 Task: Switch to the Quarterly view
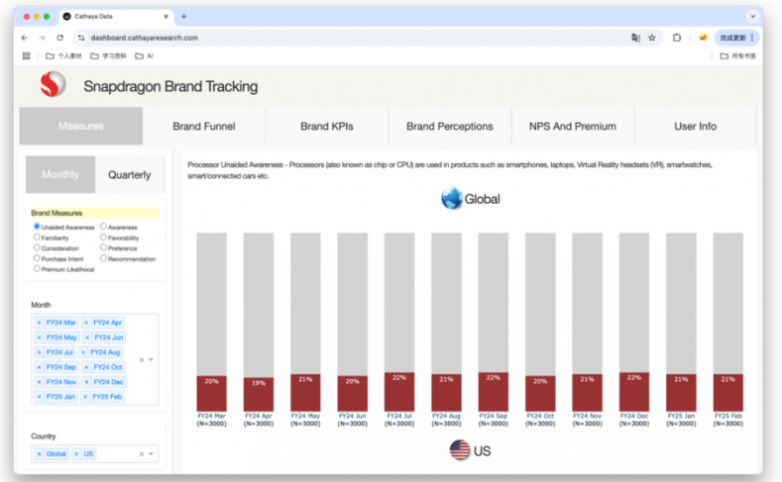(129, 175)
